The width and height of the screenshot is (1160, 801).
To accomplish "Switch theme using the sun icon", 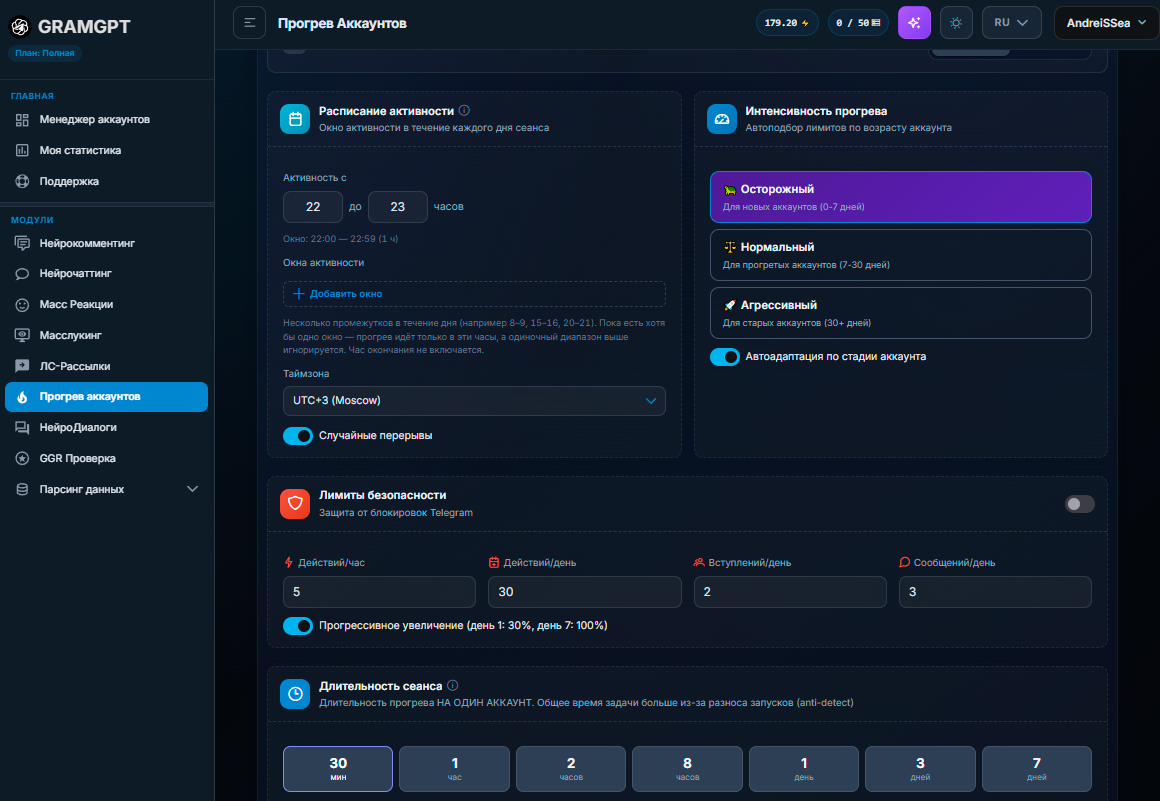I will [x=956, y=23].
